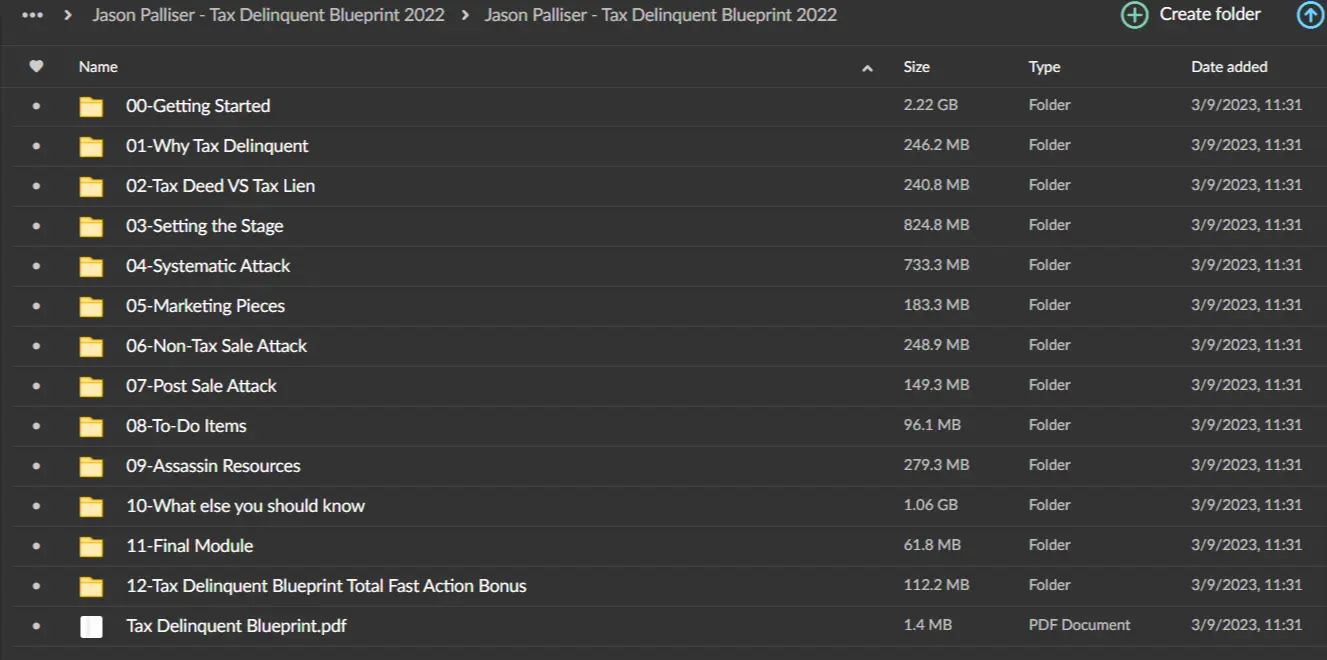Click the 09-Assassin Resources folder icon
This screenshot has height=660, width=1327.
[91, 466]
